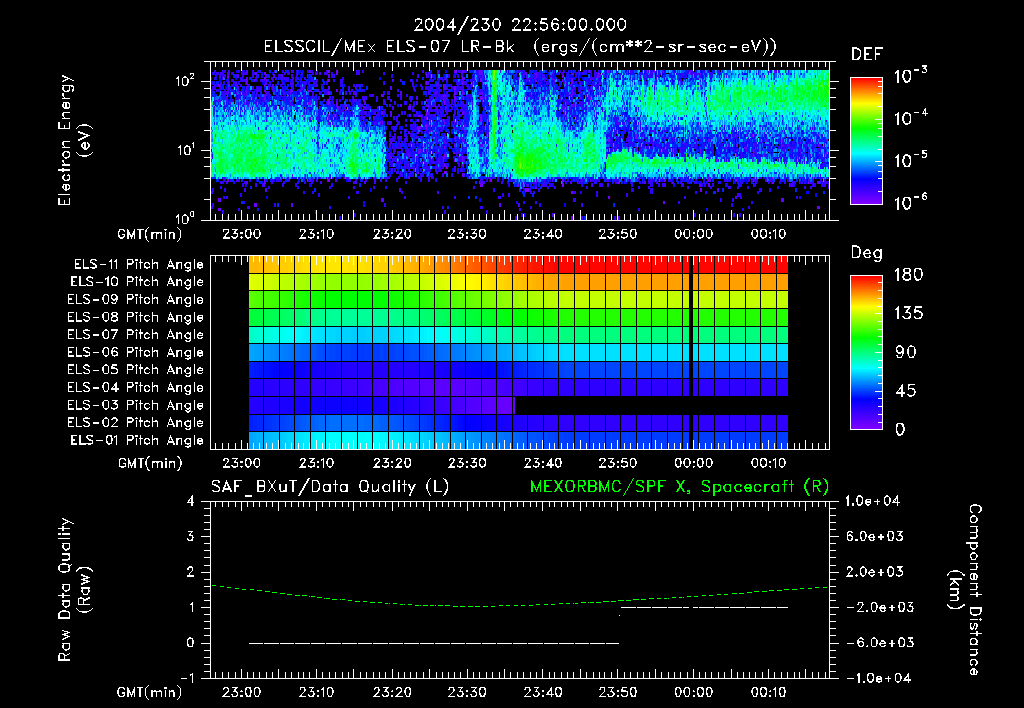The image size is (1024, 708).
Task: Click the timestamp title 2004/230 22:56:00.000
Action: tap(520, 25)
